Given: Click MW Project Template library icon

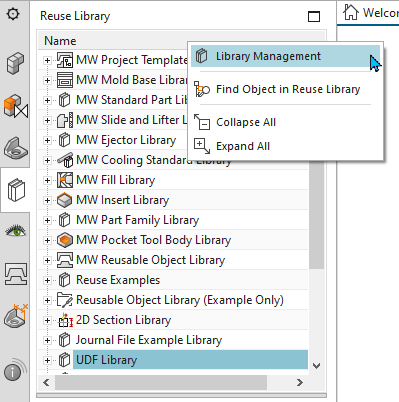Looking at the screenshot, I should point(65,60).
